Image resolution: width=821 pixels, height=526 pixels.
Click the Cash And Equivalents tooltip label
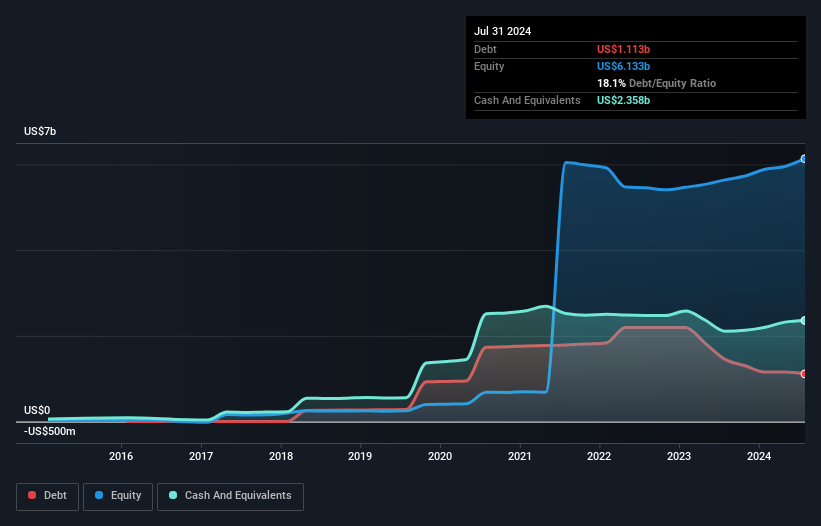tap(527, 100)
